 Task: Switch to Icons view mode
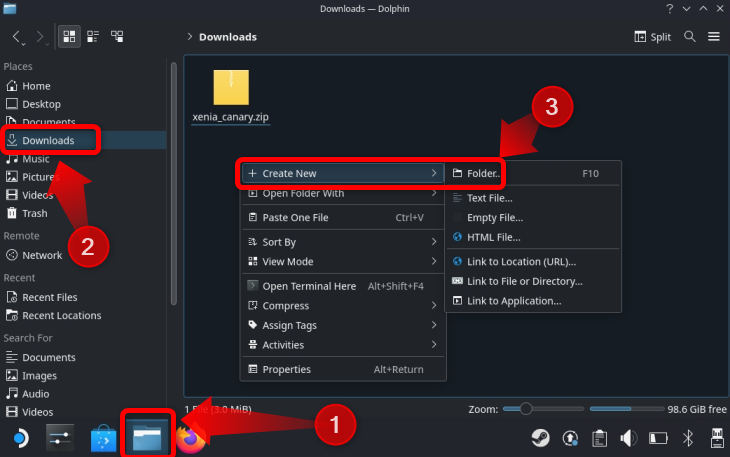click(x=69, y=36)
